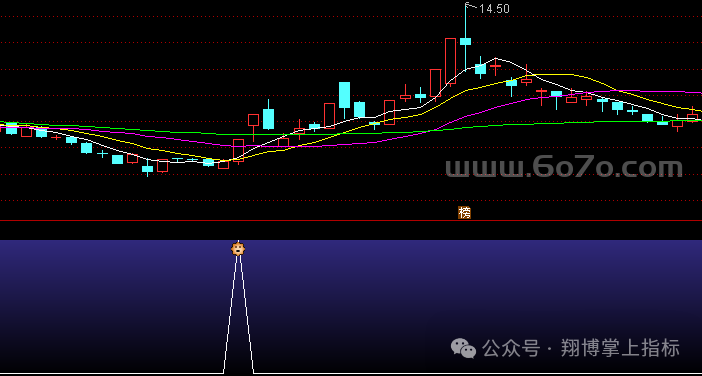702x376 pixels.
Task: Click the orange 榜 marker icon
Action: pyautogui.click(x=464, y=213)
